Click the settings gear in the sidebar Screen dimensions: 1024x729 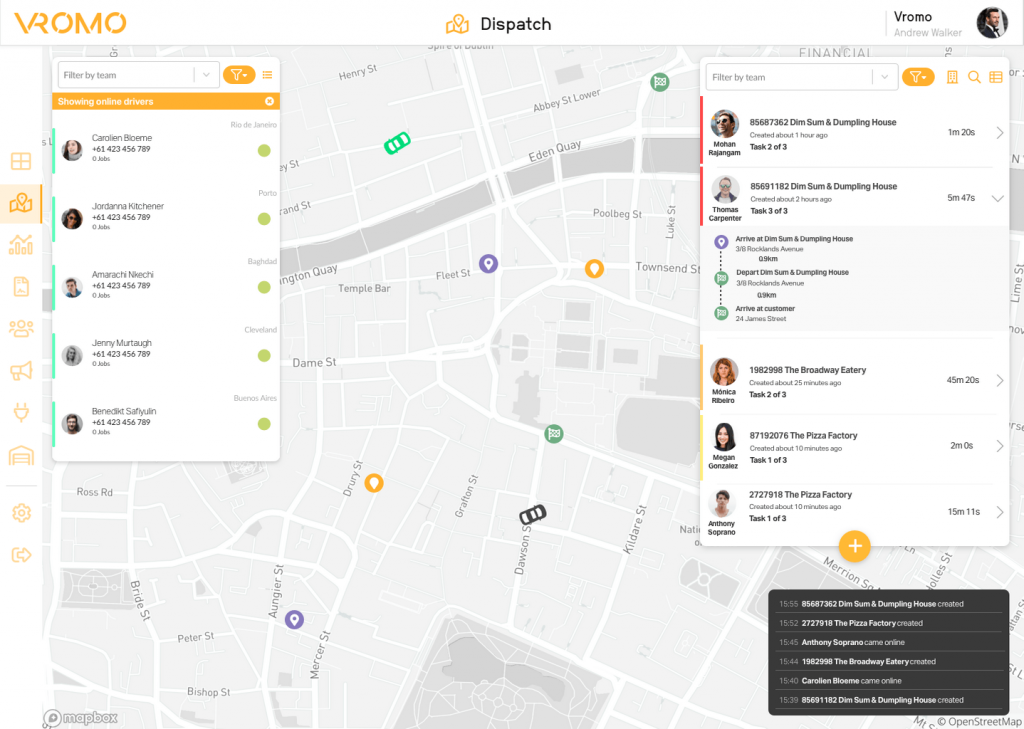20,512
